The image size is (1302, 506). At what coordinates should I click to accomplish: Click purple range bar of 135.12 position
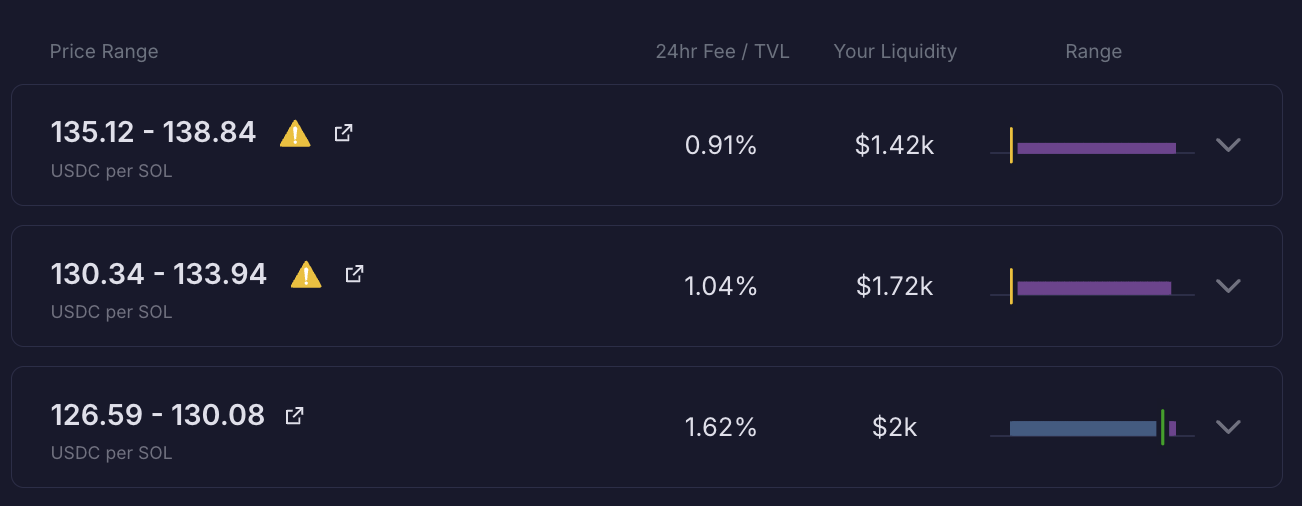1096,148
